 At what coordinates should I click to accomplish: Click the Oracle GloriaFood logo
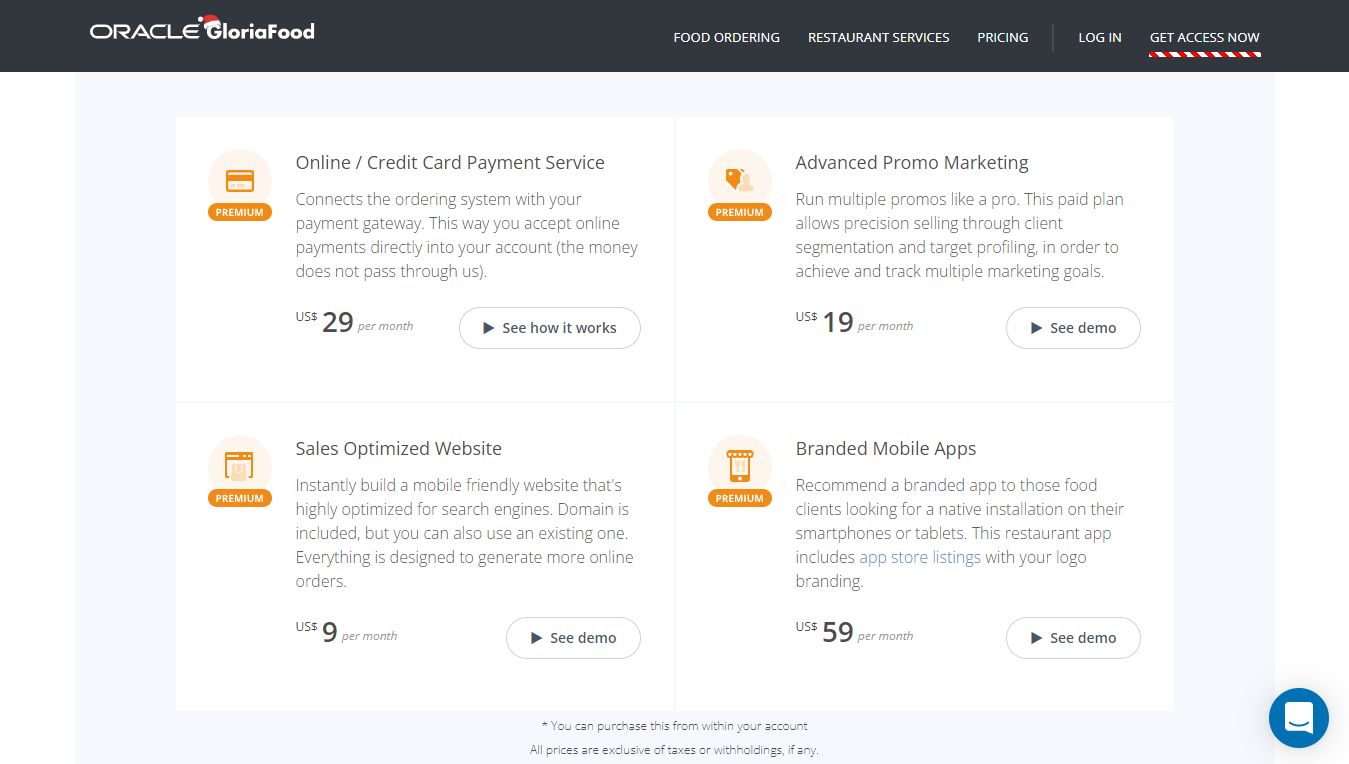pyautogui.click(x=202, y=29)
